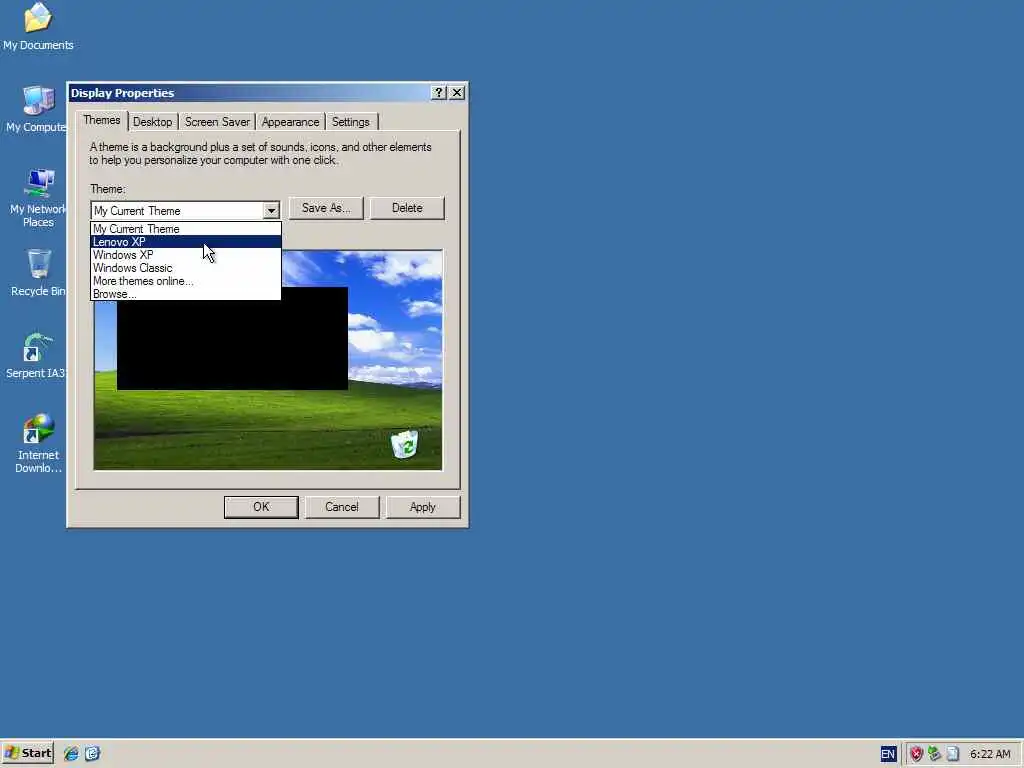Screen dimensions: 1024x768
Task: Select Browse... in theme list
Action: point(186,294)
